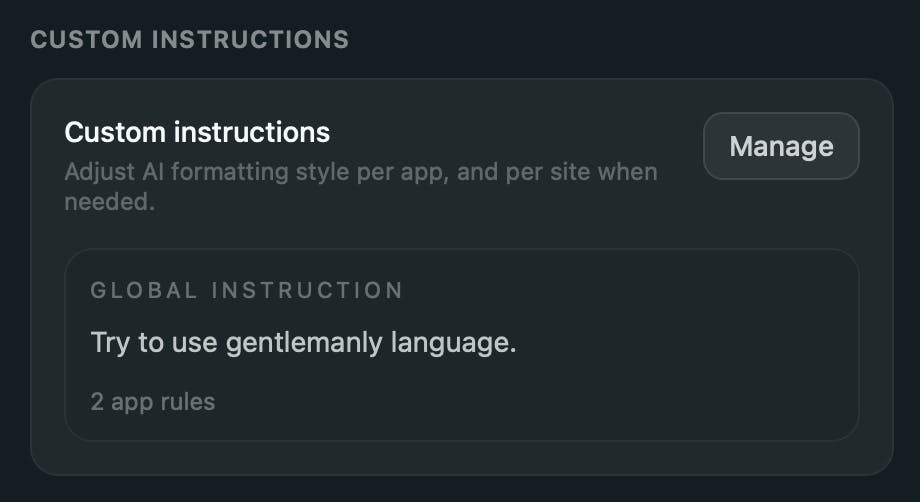Click the words app rules under the instruction
The image size is (920, 502).
click(x=162, y=402)
